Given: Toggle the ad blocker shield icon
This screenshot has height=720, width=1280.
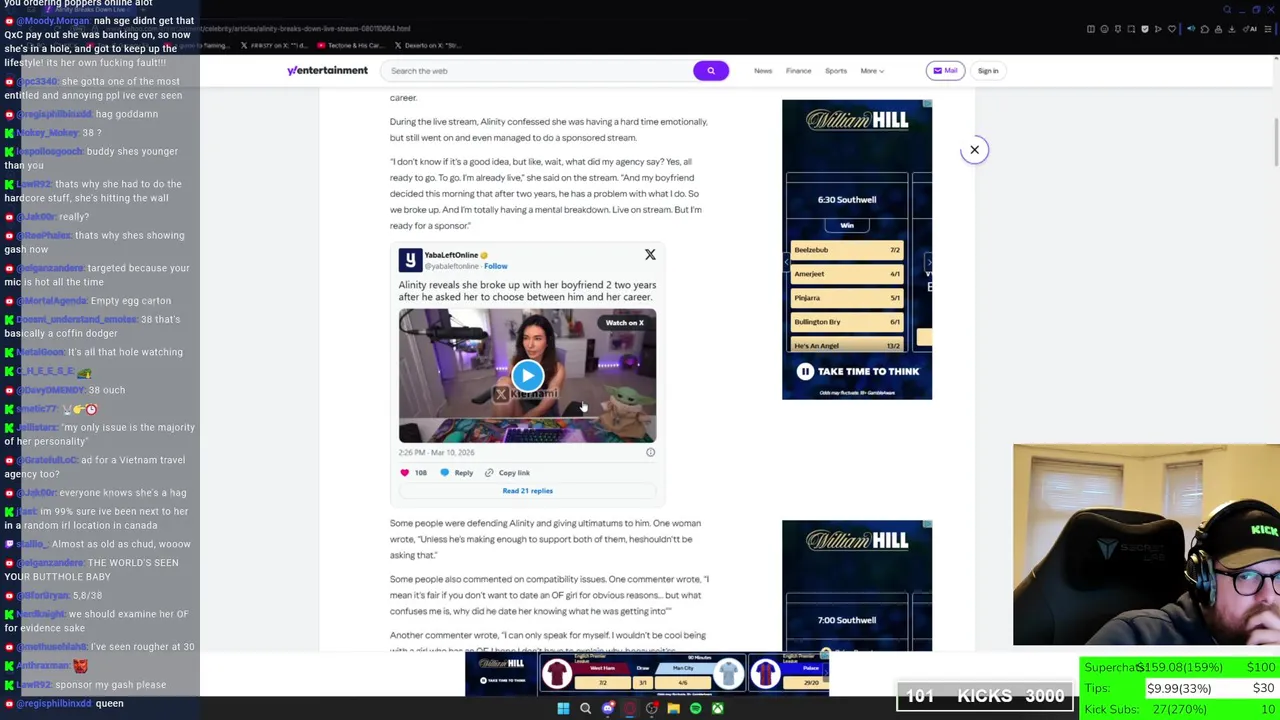Looking at the screenshot, I should (1145, 29).
